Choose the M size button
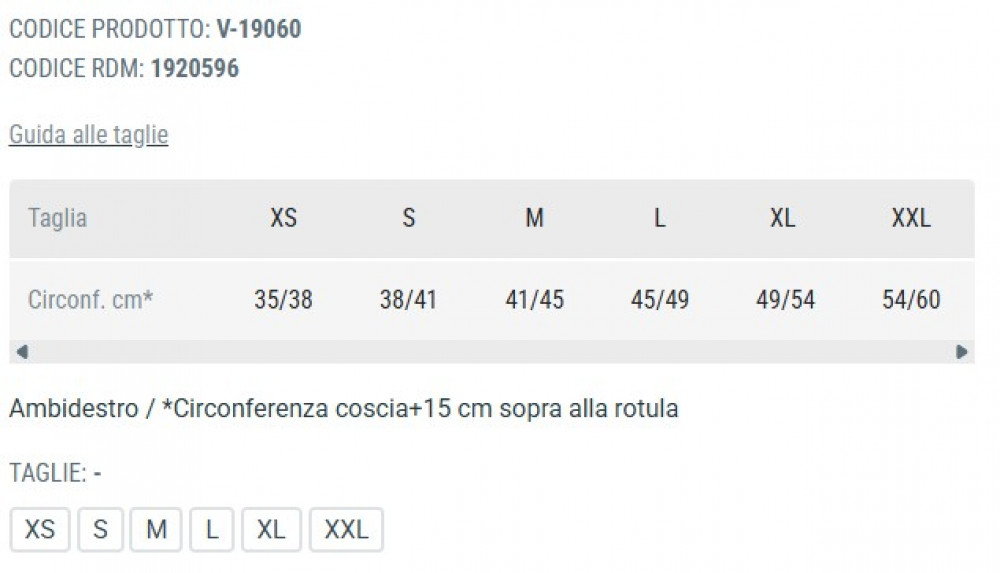1000x573 pixels. 156,529
